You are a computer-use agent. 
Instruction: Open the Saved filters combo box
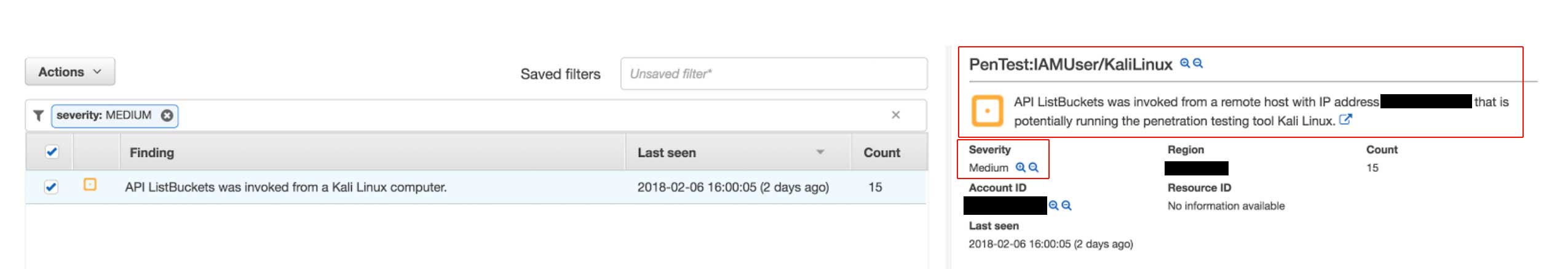pos(773,74)
